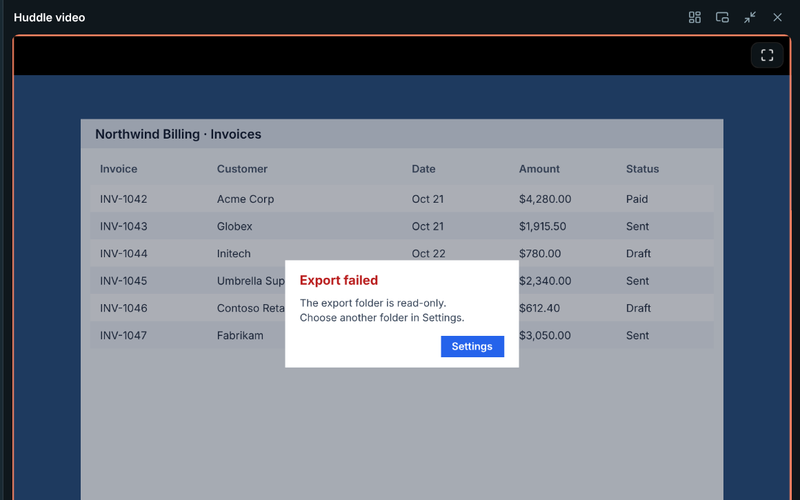Screen dimensions: 800x500
Task: Expand shared screen to fullscreen
Action: pyautogui.click(x=767, y=55)
